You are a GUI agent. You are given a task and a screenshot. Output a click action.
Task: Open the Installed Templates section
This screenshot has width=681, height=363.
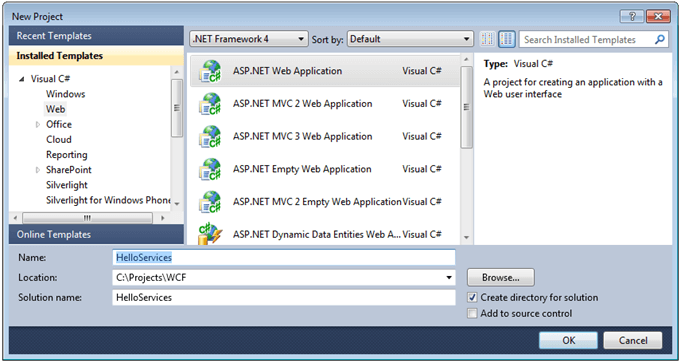point(96,56)
